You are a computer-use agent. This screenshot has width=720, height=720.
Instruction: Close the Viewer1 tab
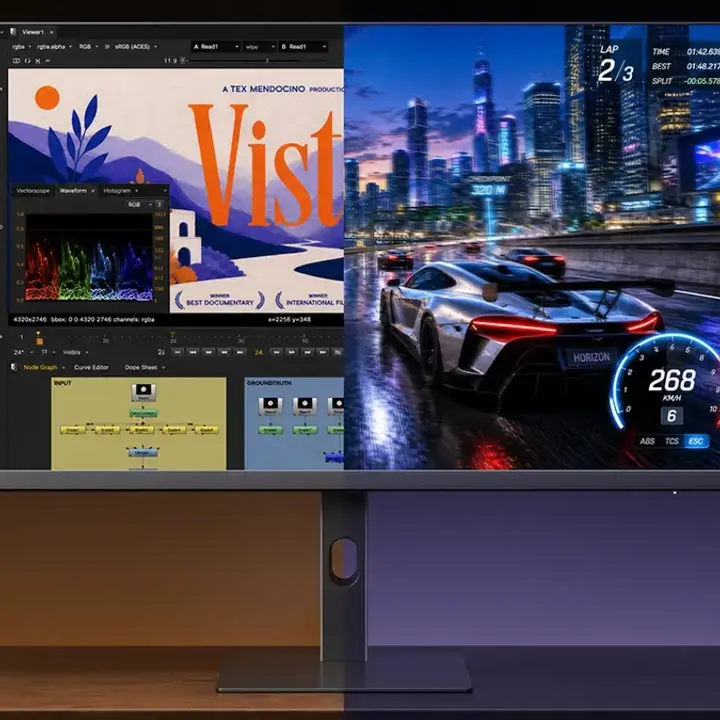(51, 32)
